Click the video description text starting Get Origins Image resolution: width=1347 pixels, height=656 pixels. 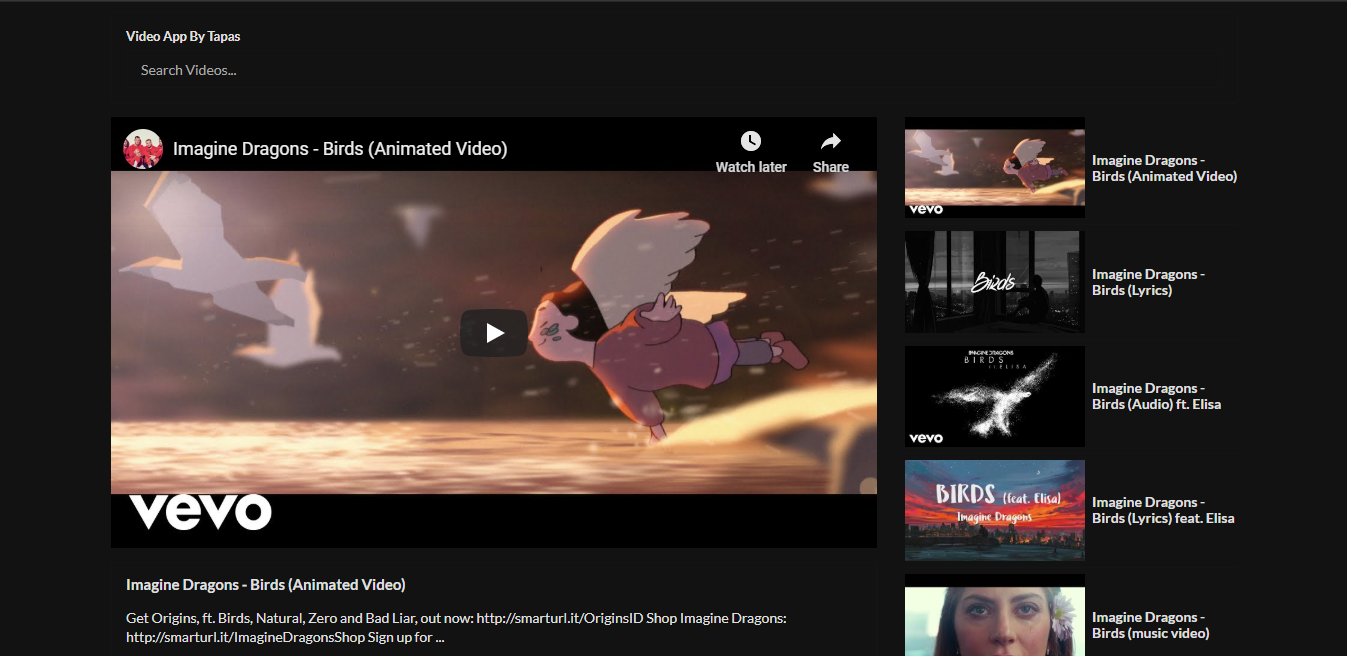coord(456,627)
